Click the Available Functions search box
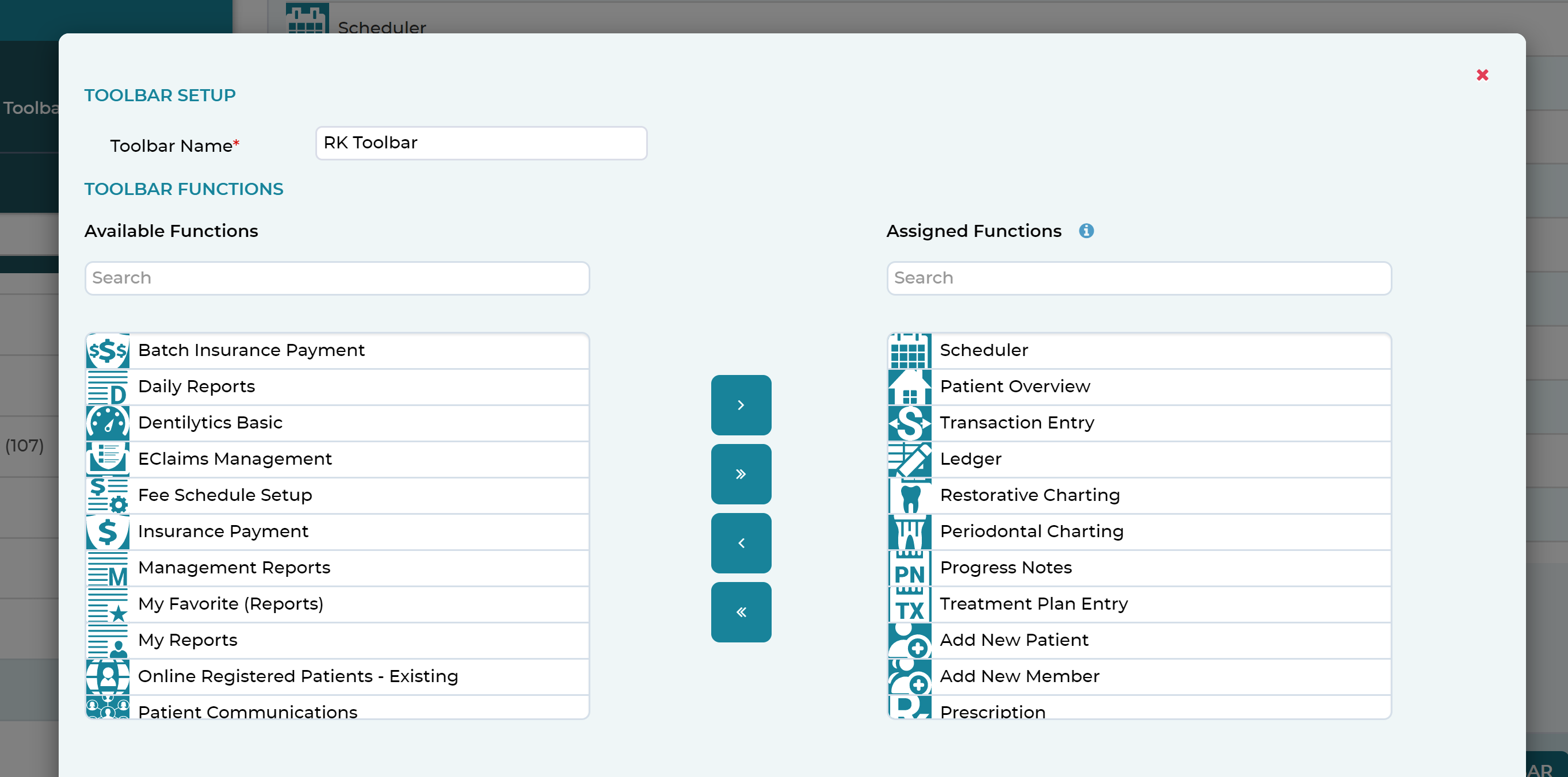Viewport: 1568px width, 777px height. click(337, 278)
